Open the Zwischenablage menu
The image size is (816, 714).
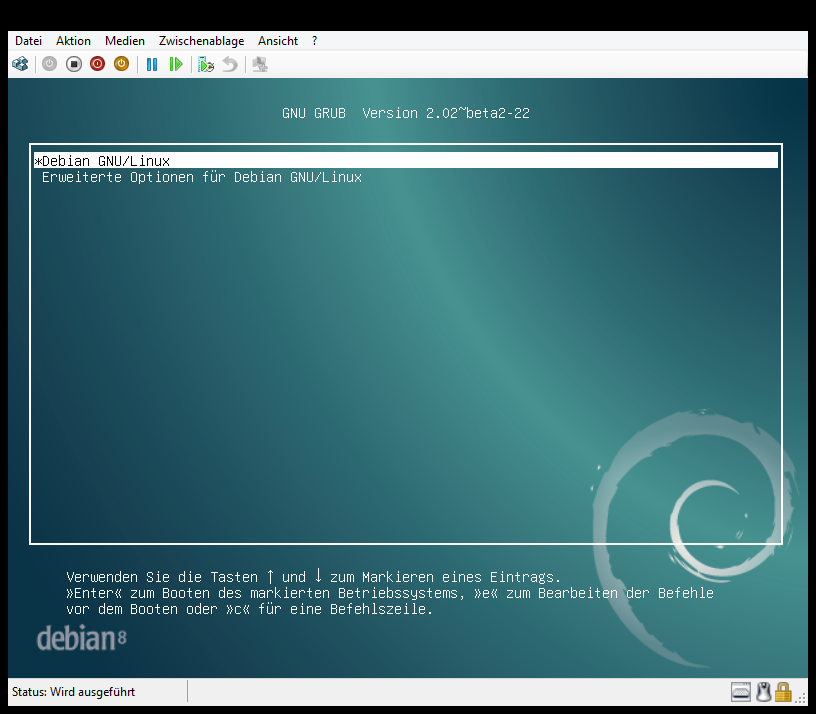click(x=201, y=41)
